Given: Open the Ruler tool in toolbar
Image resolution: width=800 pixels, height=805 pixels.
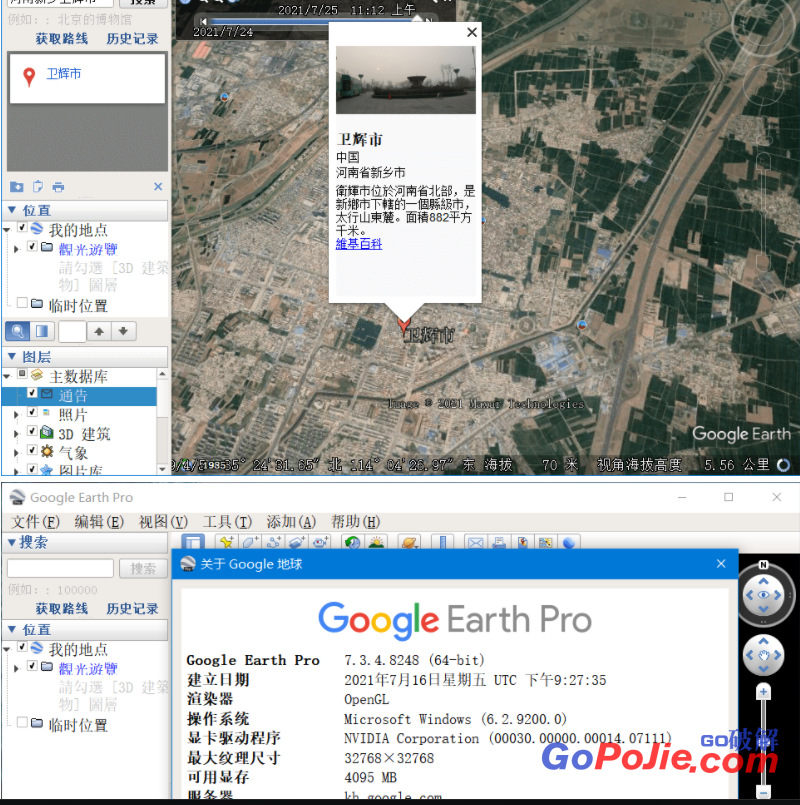Looking at the screenshot, I should [442, 542].
